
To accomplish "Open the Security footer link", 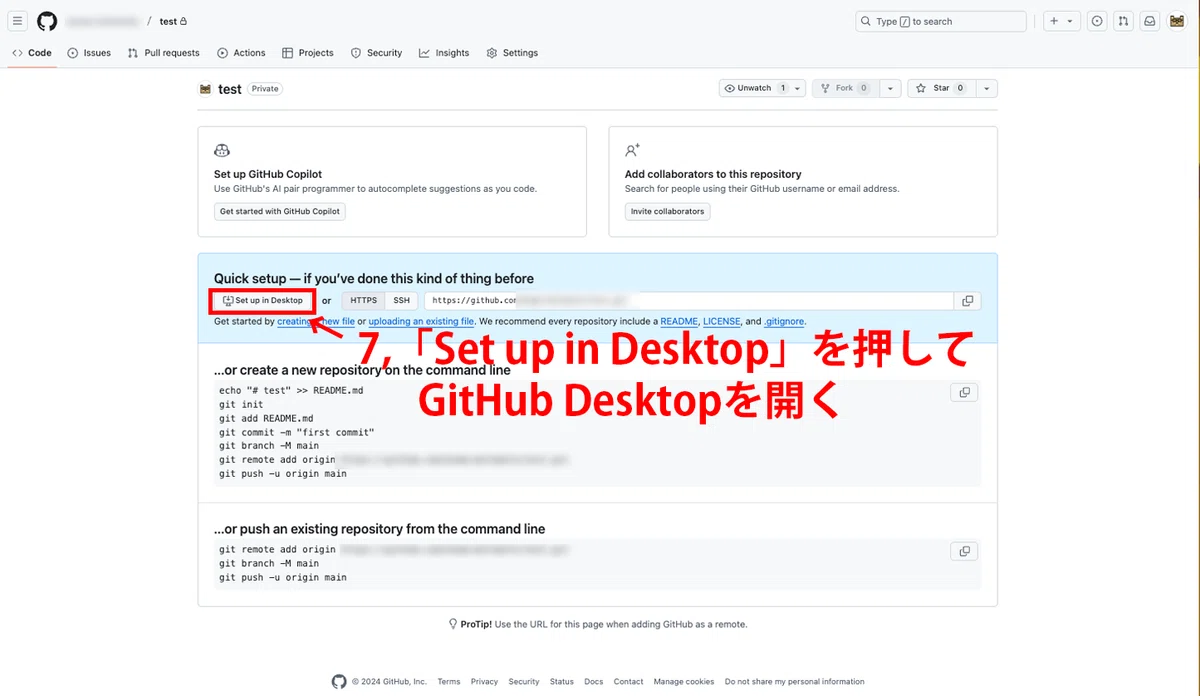I will (x=524, y=682).
